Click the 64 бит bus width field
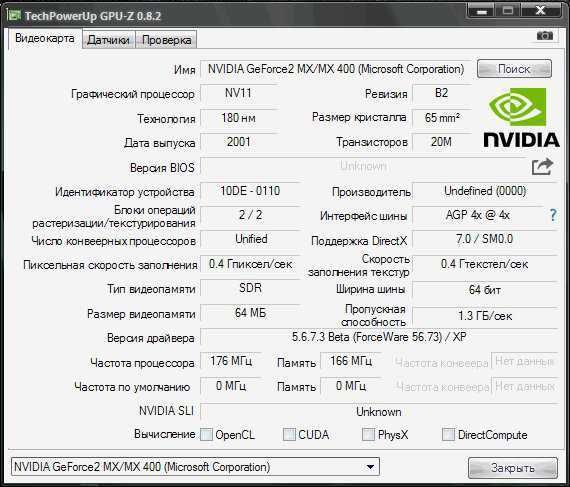This screenshot has width=570, height=487. click(485, 290)
